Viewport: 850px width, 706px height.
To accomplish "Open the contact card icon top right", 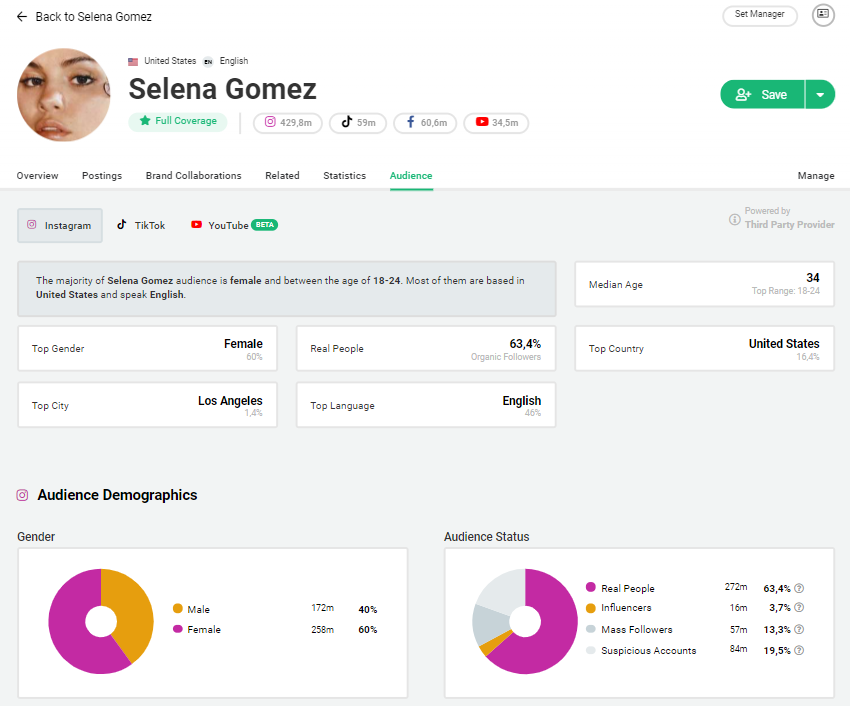I will [x=823, y=15].
